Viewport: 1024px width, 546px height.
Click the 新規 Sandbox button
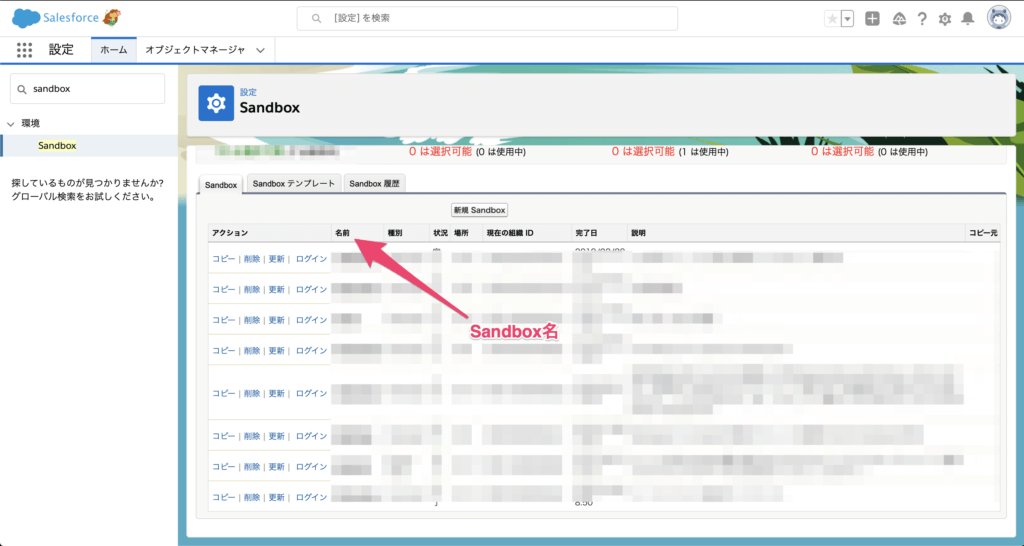coord(480,210)
